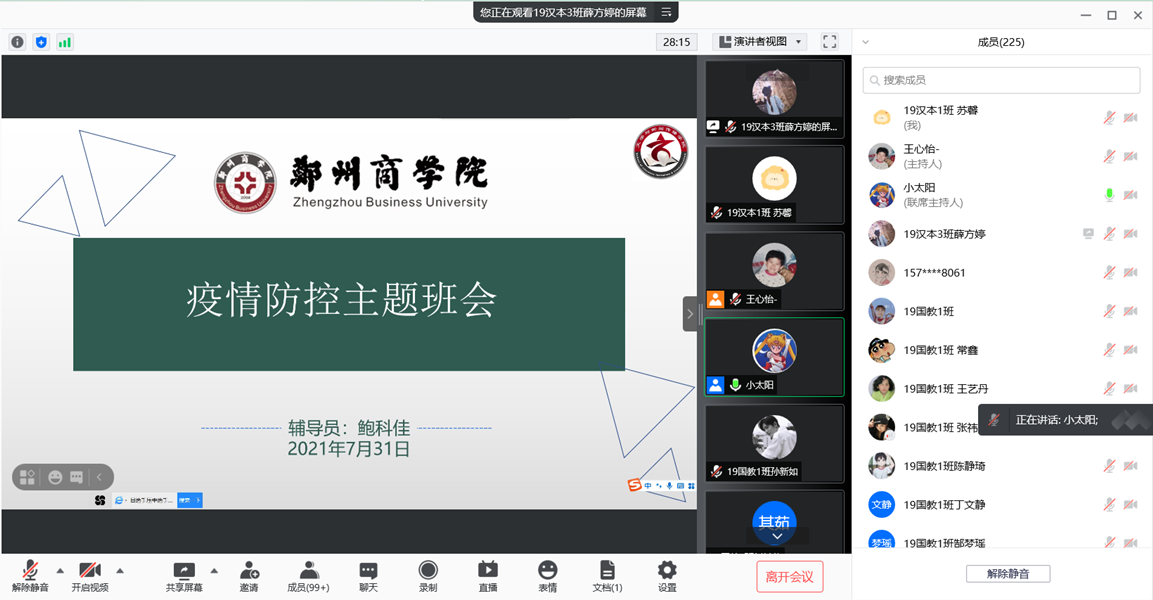Image resolution: width=1153 pixels, height=600 pixels.
Task: Click the screen share icon beside 19汉本3班薛方婷
Action: (1088, 234)
